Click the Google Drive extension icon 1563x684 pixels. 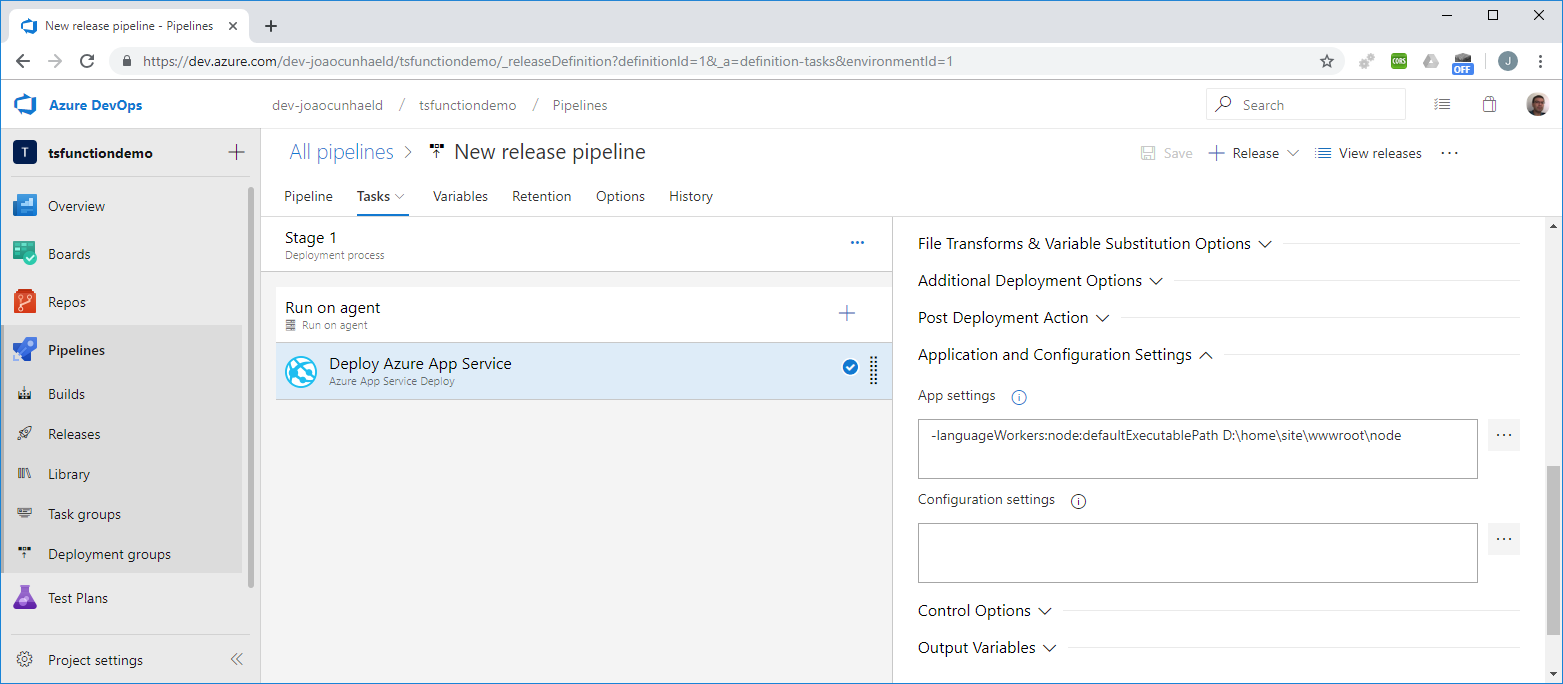click(1431, 61)
